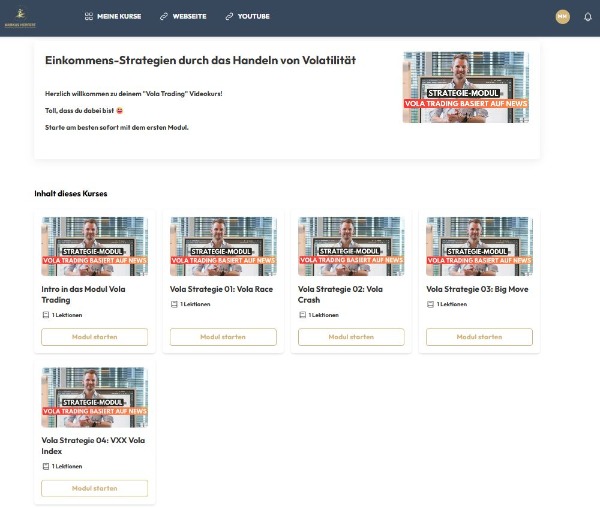Click the notification bell icon
This screenshot has height=508, width=600.
[587, 17]
